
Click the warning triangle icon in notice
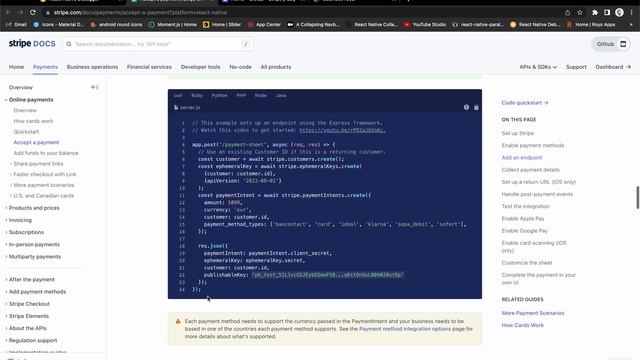tap(178, 322)
